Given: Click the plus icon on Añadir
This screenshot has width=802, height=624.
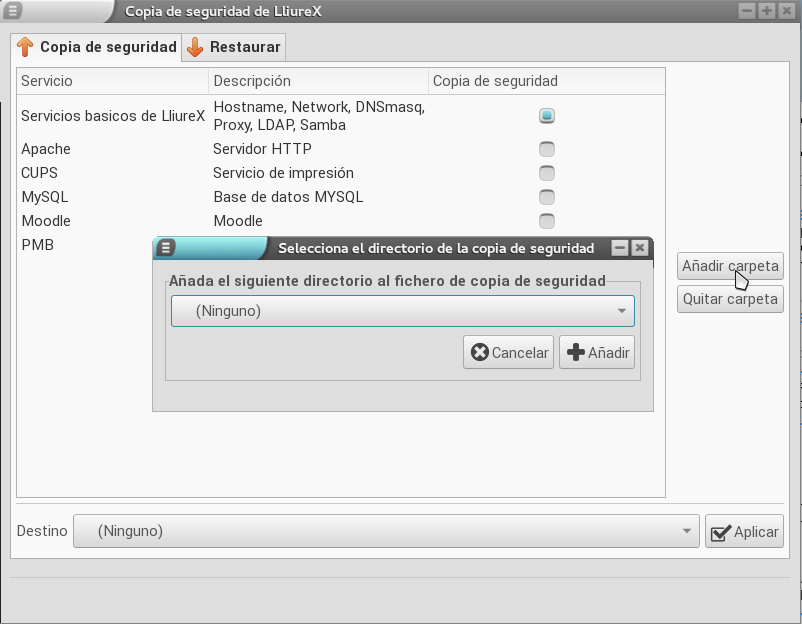Looking at the screenshot, I should coord(576,352).
